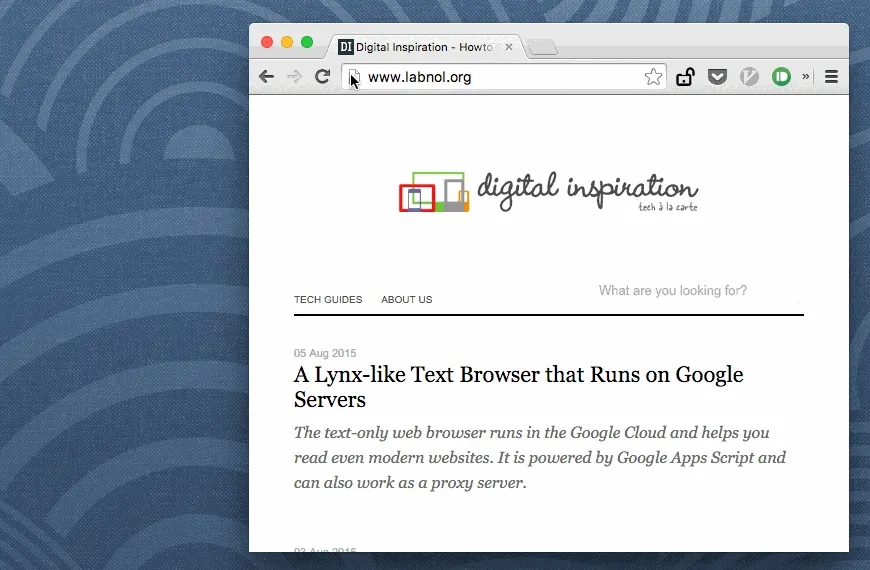Click the green circular extension icon

(781, 77)
